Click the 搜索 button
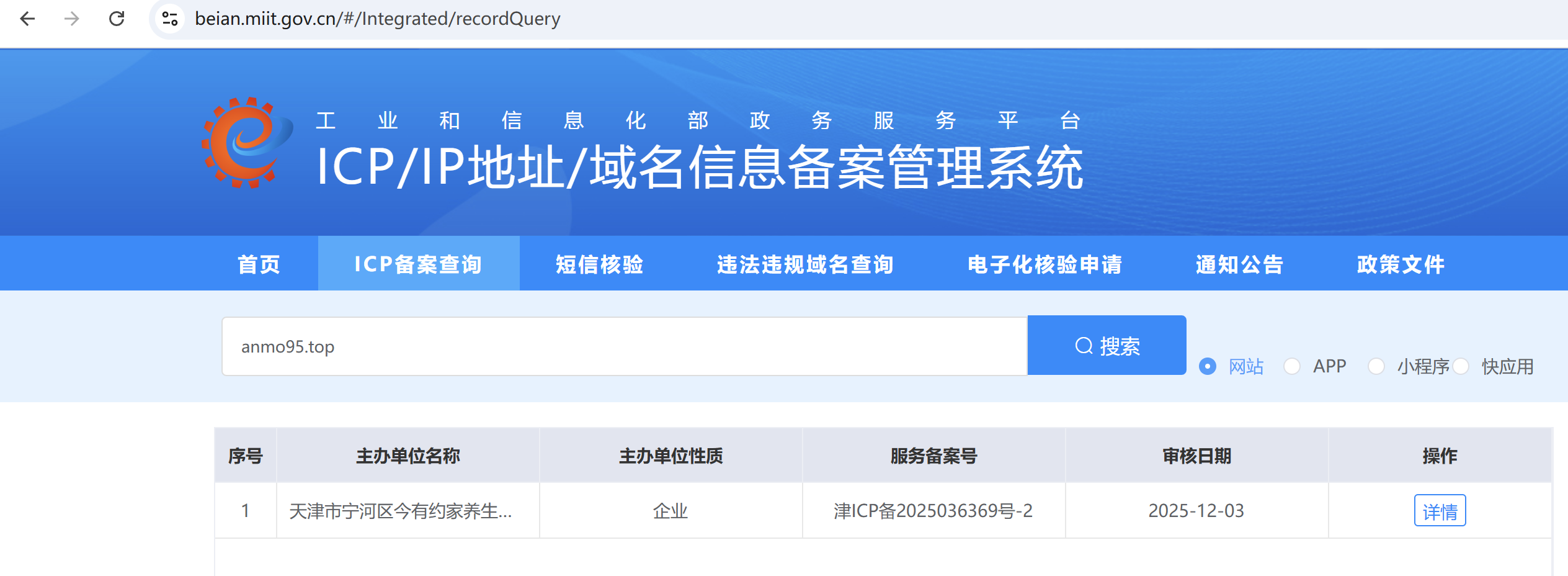This screenshot has height=576, width=1568. pyautogui.click(x=1107, y=345)
